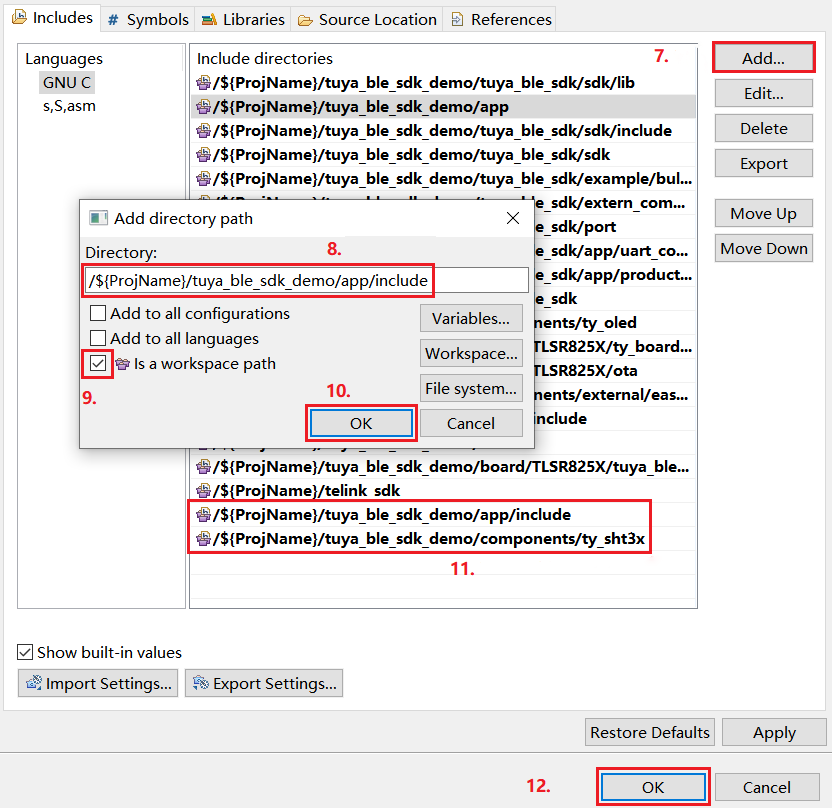This screenshot has height=808, width=832.
Task: Cancel the Add directory path dialog
Action: [471, 423]
